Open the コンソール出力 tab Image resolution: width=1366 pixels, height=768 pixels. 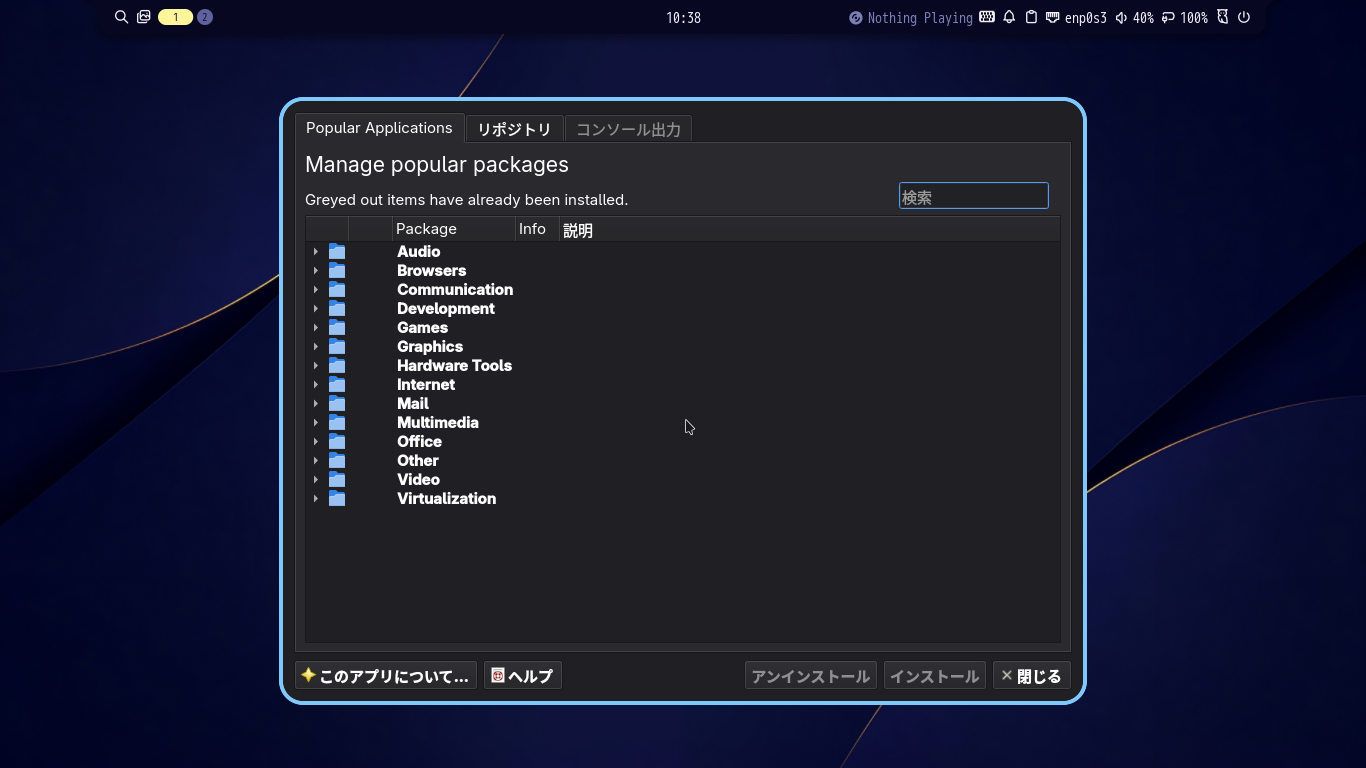628,130
